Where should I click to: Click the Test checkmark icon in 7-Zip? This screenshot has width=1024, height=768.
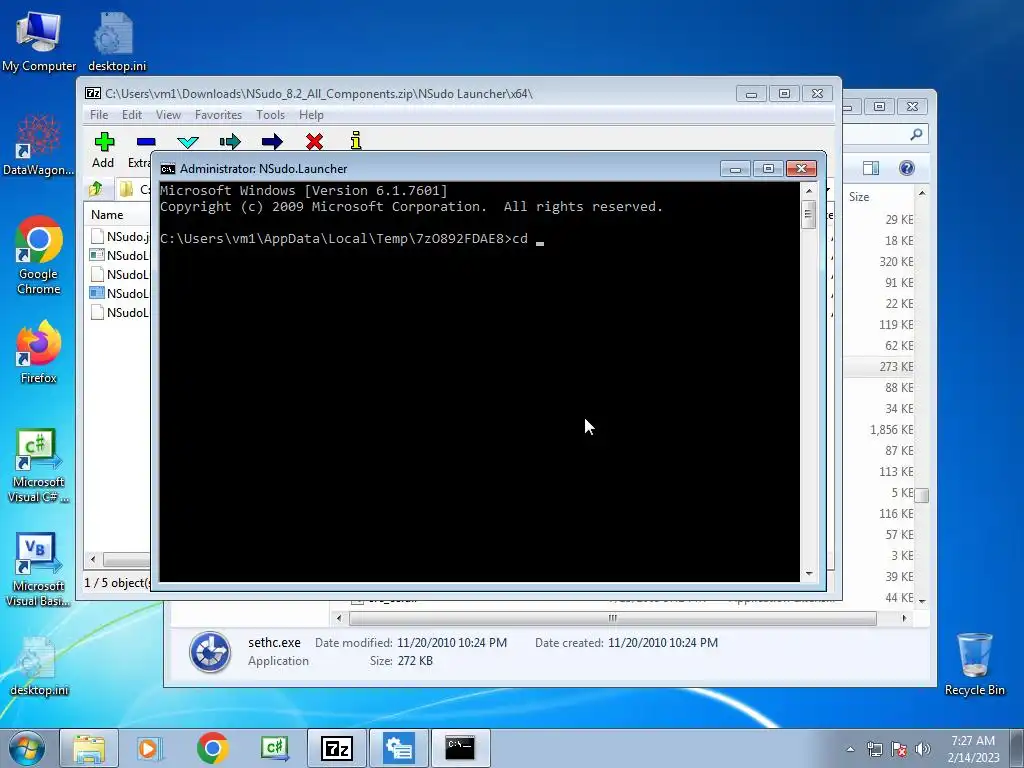coord(188,141)
